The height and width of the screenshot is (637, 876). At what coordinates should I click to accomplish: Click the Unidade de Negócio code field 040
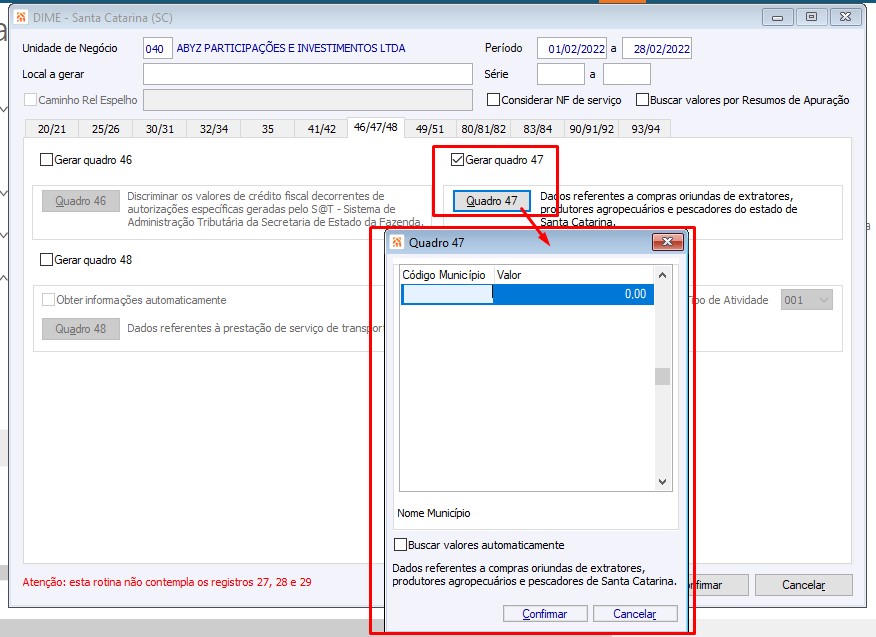tap(157, 49)
